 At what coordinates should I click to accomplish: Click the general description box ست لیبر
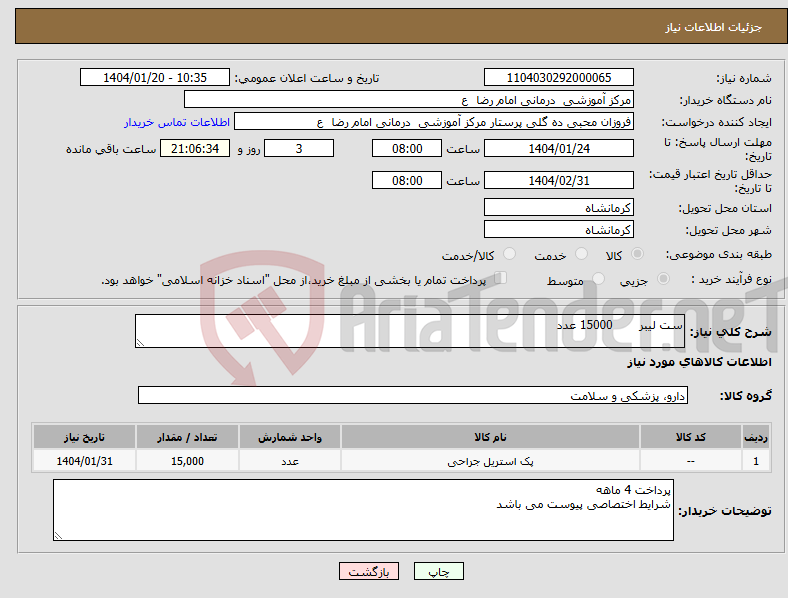tap(410, 331)
